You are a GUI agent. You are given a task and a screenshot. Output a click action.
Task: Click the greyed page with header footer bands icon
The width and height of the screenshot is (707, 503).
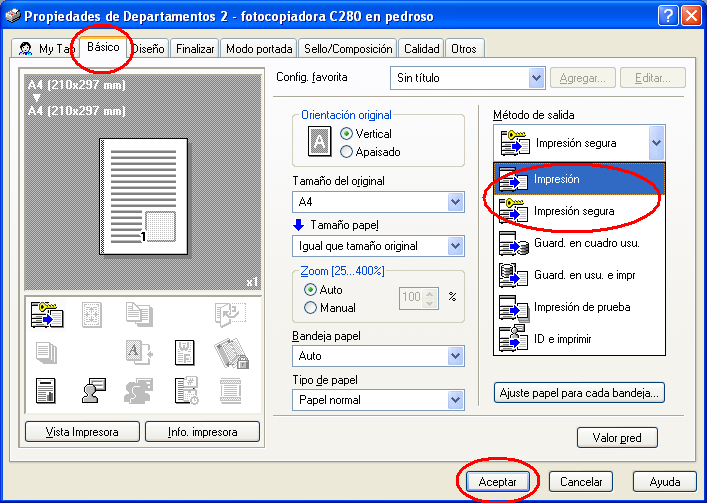coord(230,390)
